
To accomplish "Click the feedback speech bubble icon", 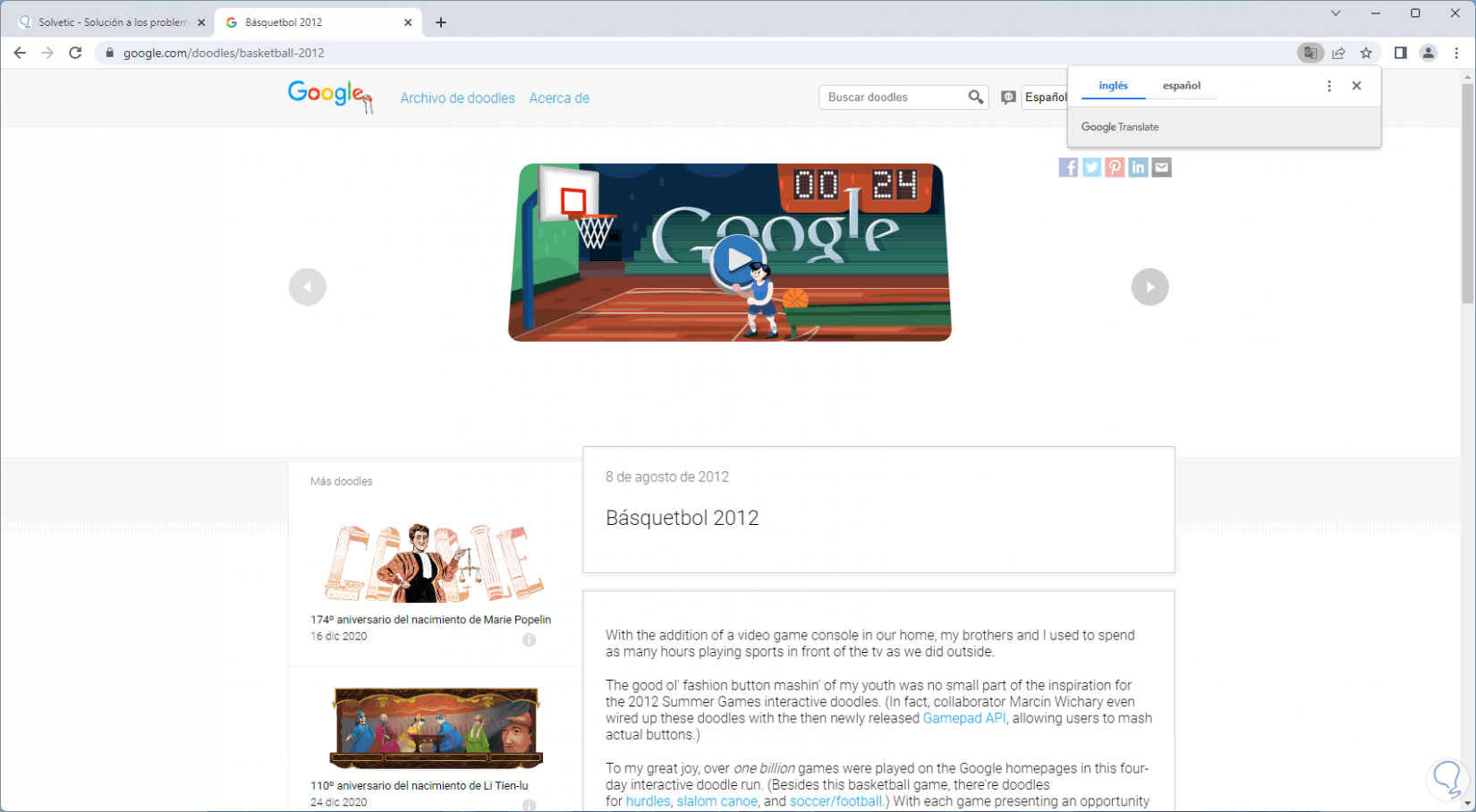I will tap(1008, 97).
